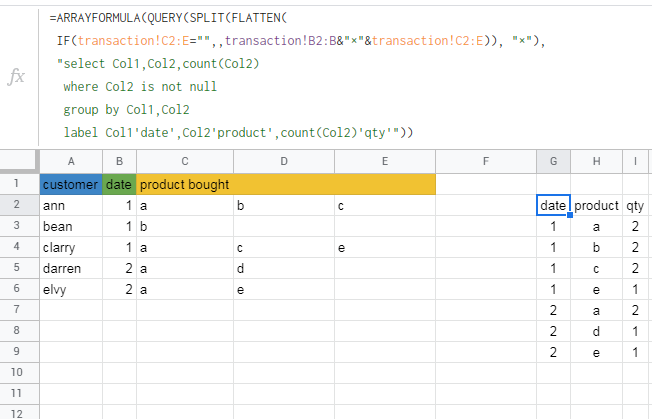The height and width of the screenshot is (419, 652).
Task: Select the cell containing 'darren'
Action: (70, 267)
